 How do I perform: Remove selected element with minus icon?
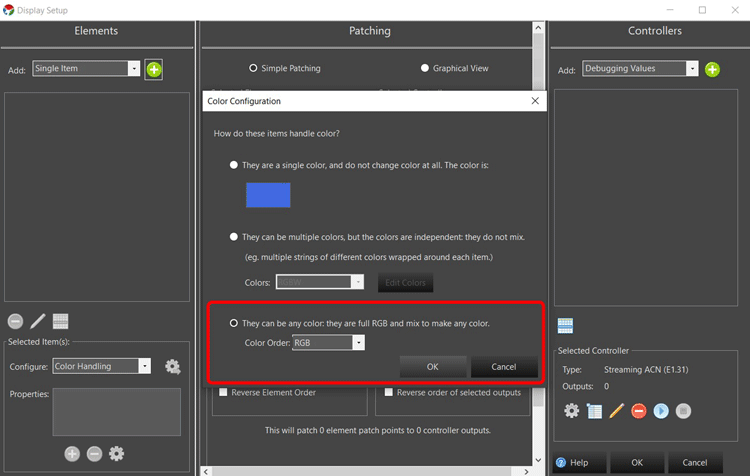point(15,321)
